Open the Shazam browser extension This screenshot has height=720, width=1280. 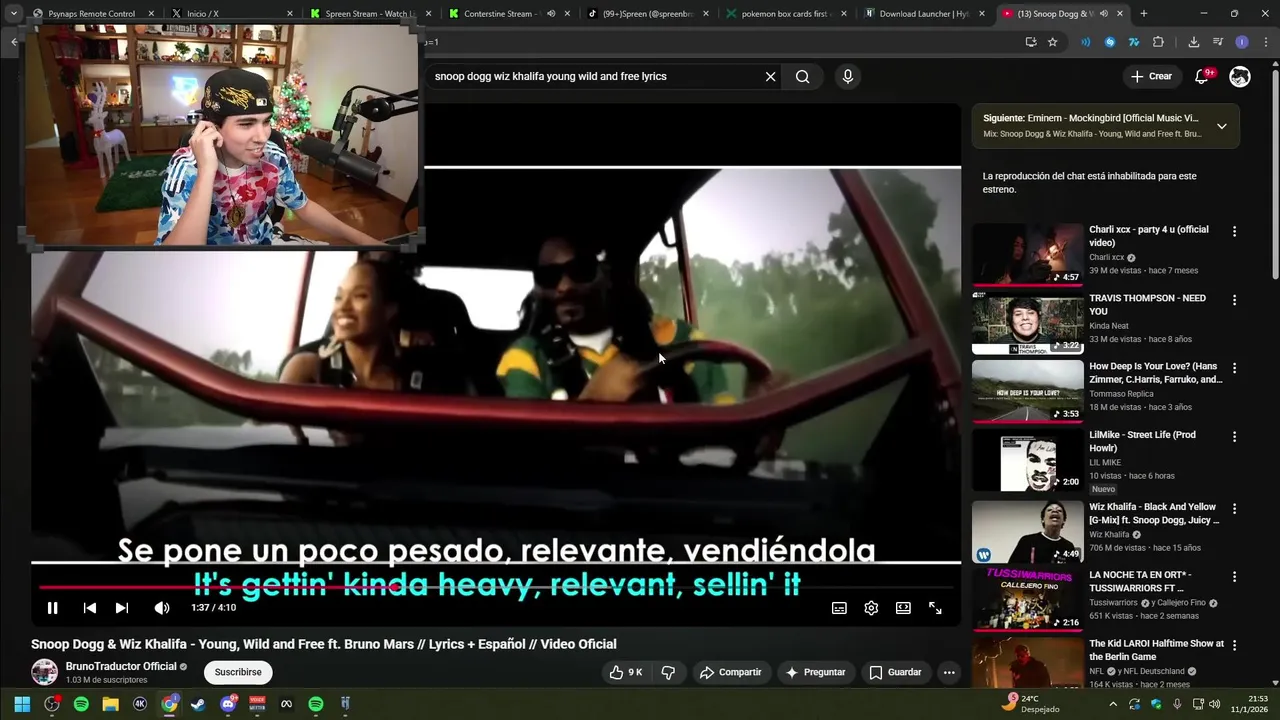[x=1110, y=42]
